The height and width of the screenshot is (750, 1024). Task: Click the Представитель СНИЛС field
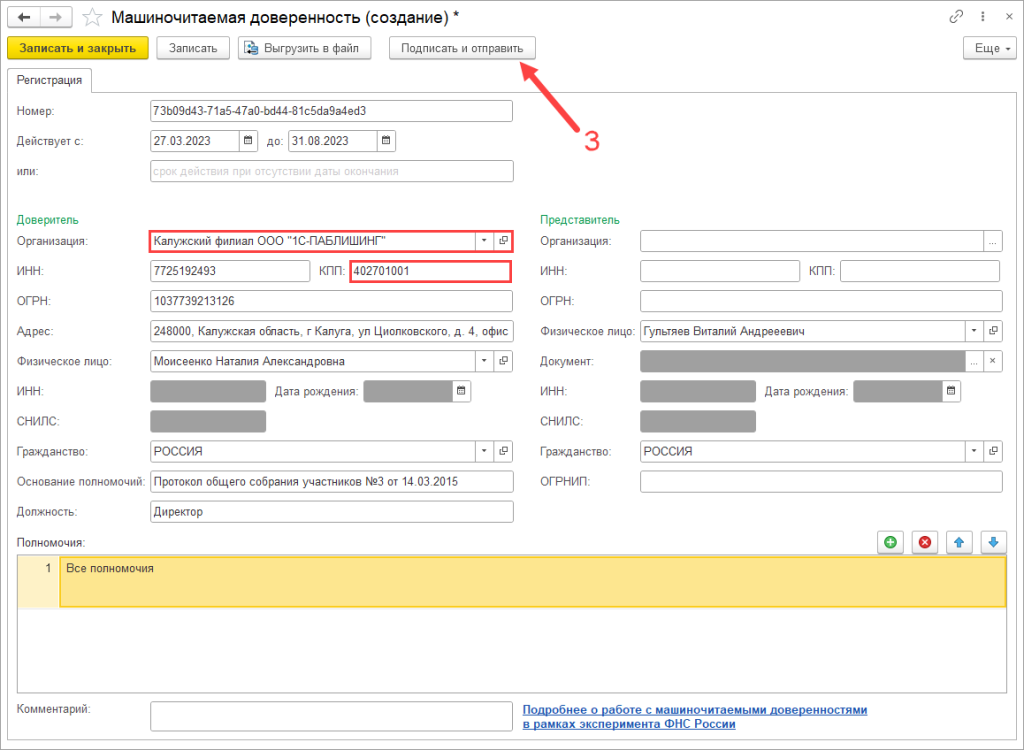point(697,421)
